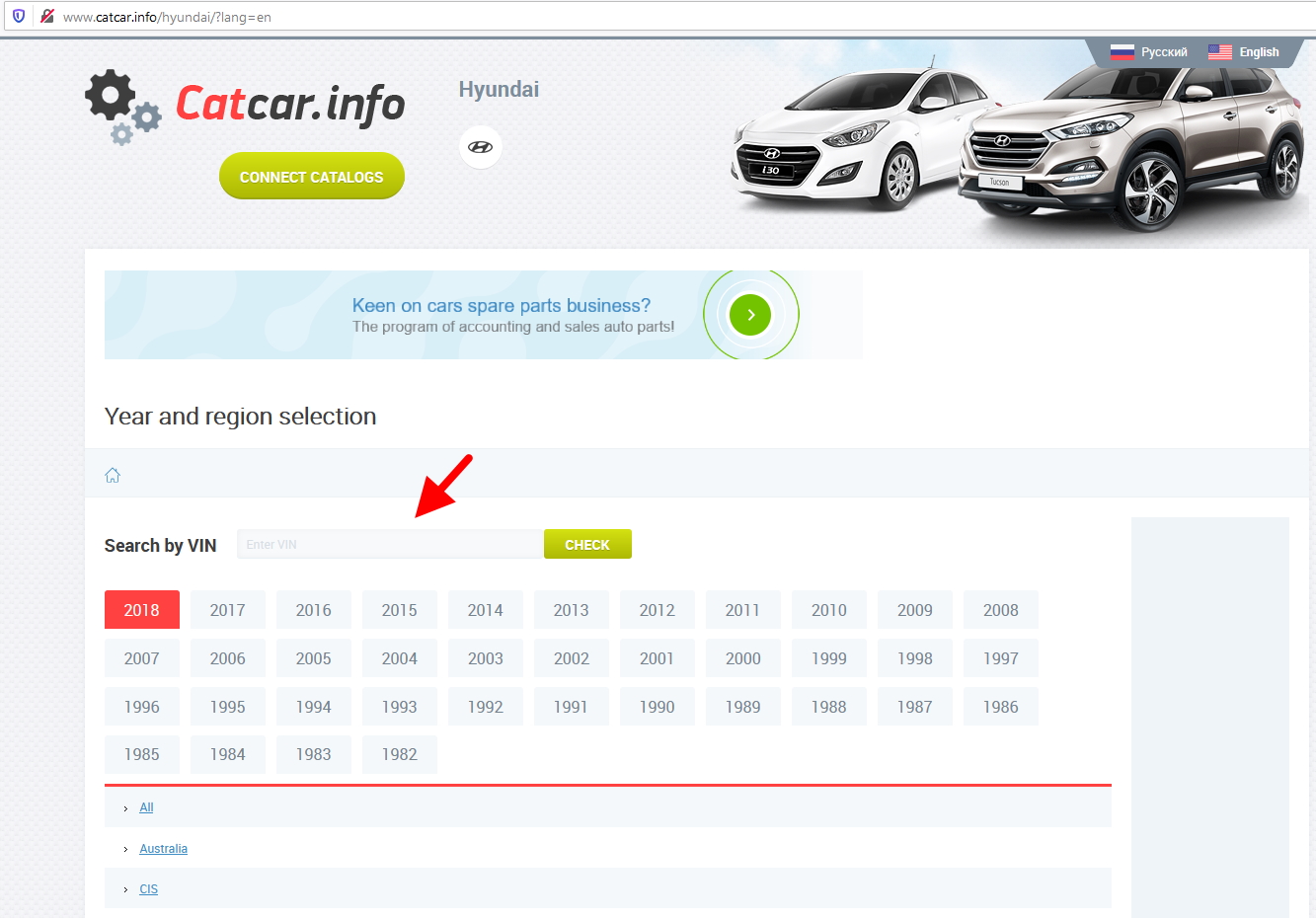The image size is (1316, 918).
Task: Select the 2018 year tab
Action: 141,610
